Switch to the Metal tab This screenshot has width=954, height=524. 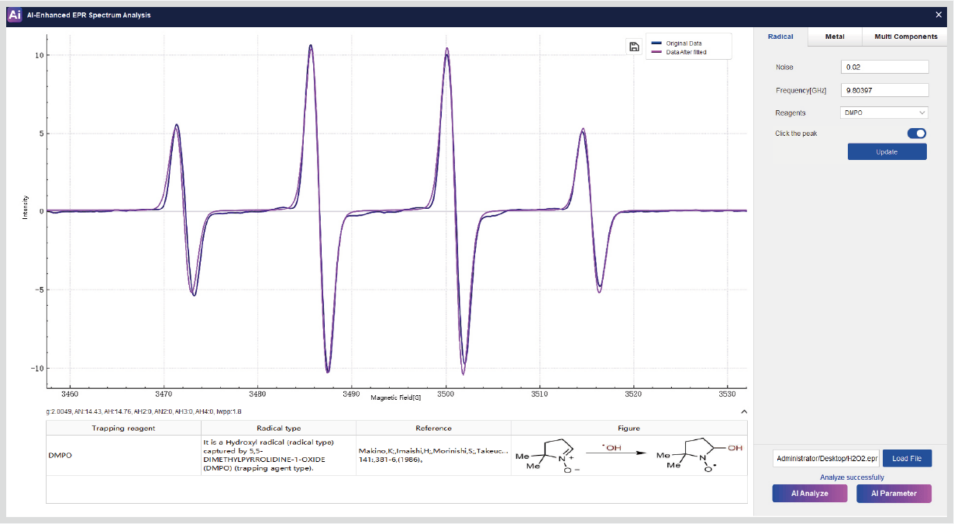point(834,37)
